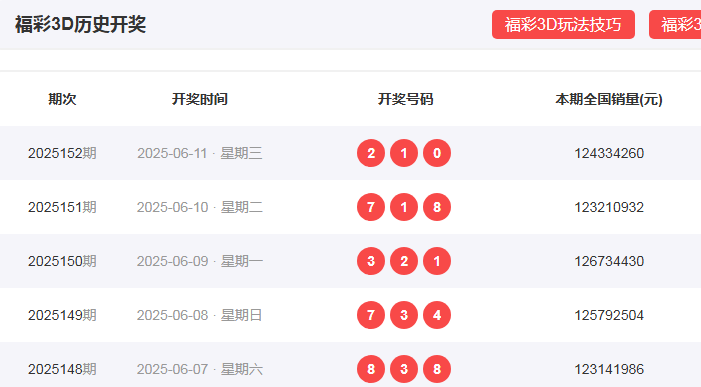Click first ball 8 in issue 2025148 row

pos(371,370)
